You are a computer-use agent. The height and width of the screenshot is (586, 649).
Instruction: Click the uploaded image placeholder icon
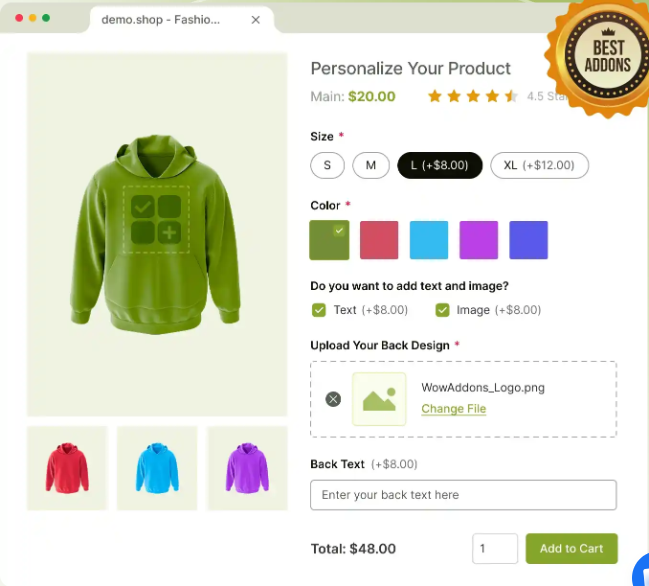(x=379, y=399)
